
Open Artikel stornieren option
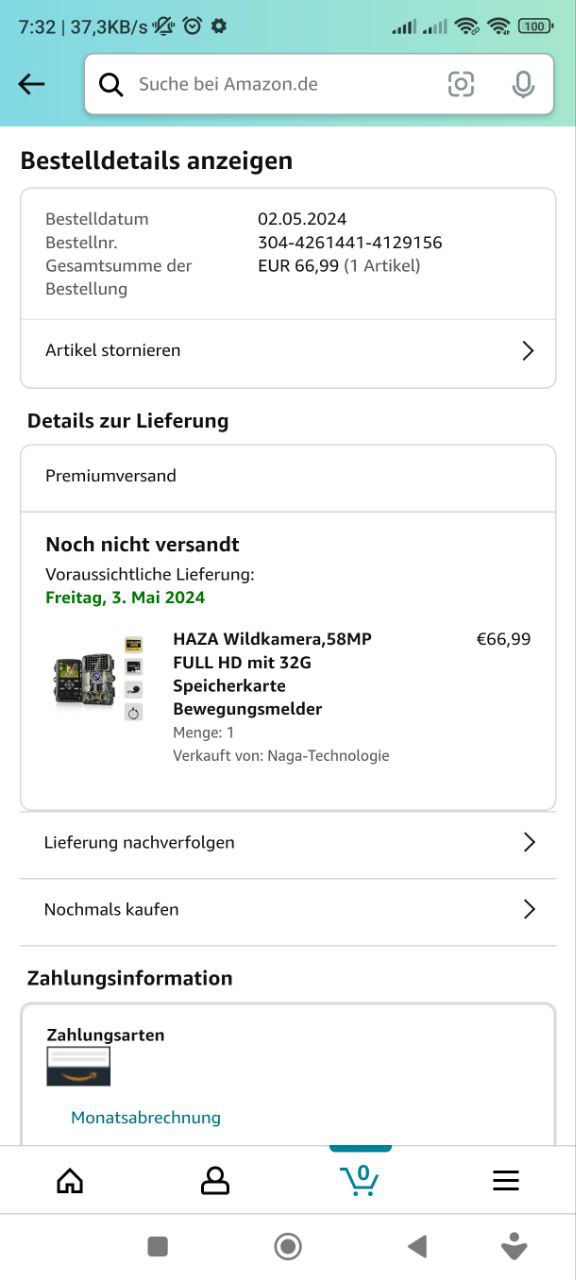[288, 351]
